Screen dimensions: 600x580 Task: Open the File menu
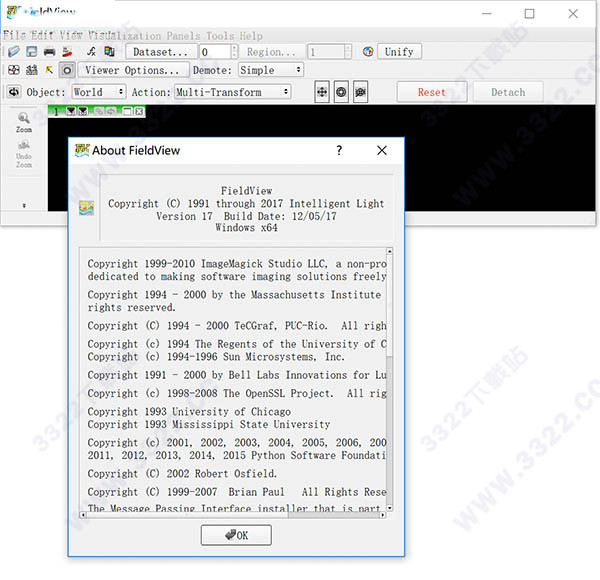pyautogui.click(x=15, y=36)
